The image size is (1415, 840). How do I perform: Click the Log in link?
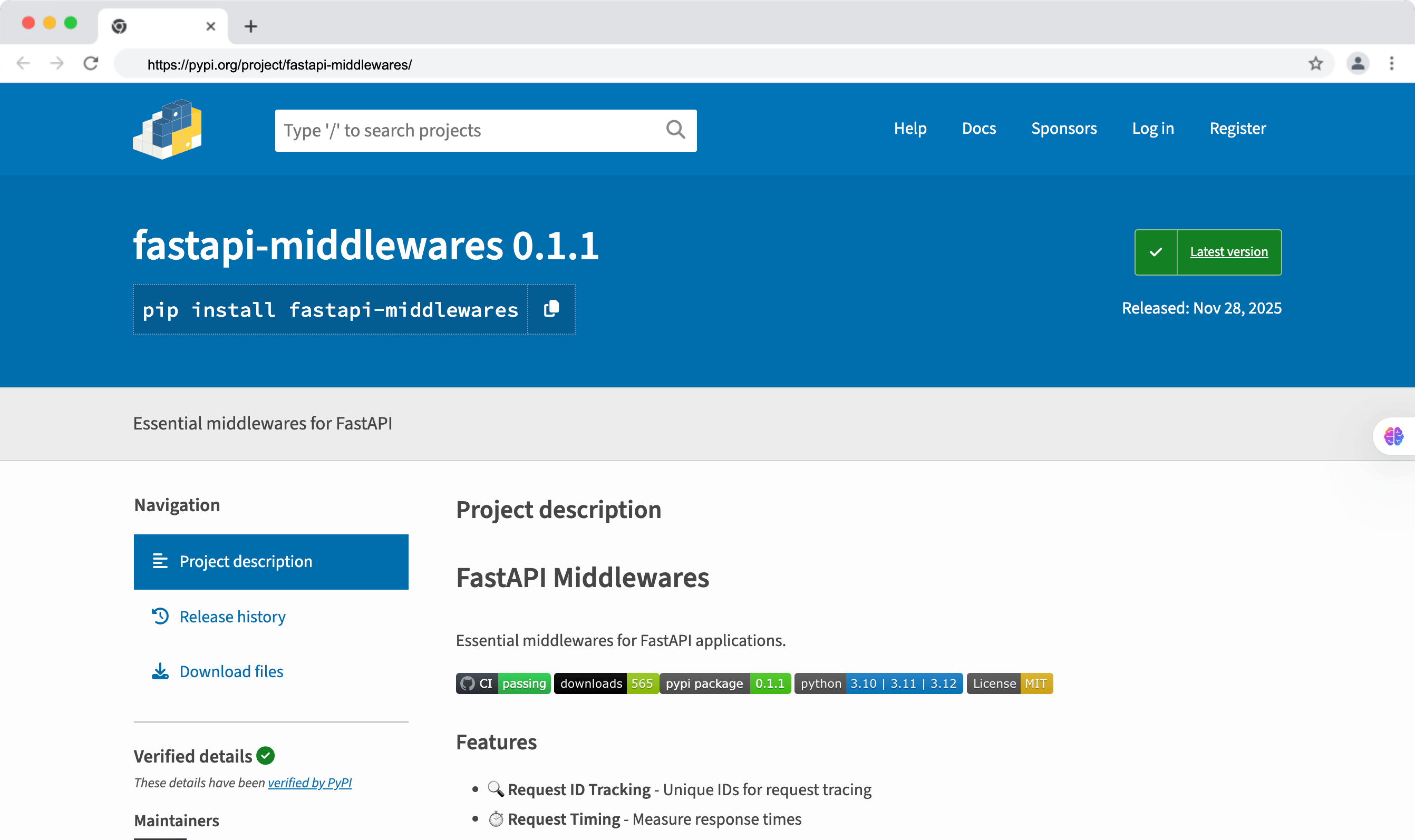click(x=1152, y=129)
